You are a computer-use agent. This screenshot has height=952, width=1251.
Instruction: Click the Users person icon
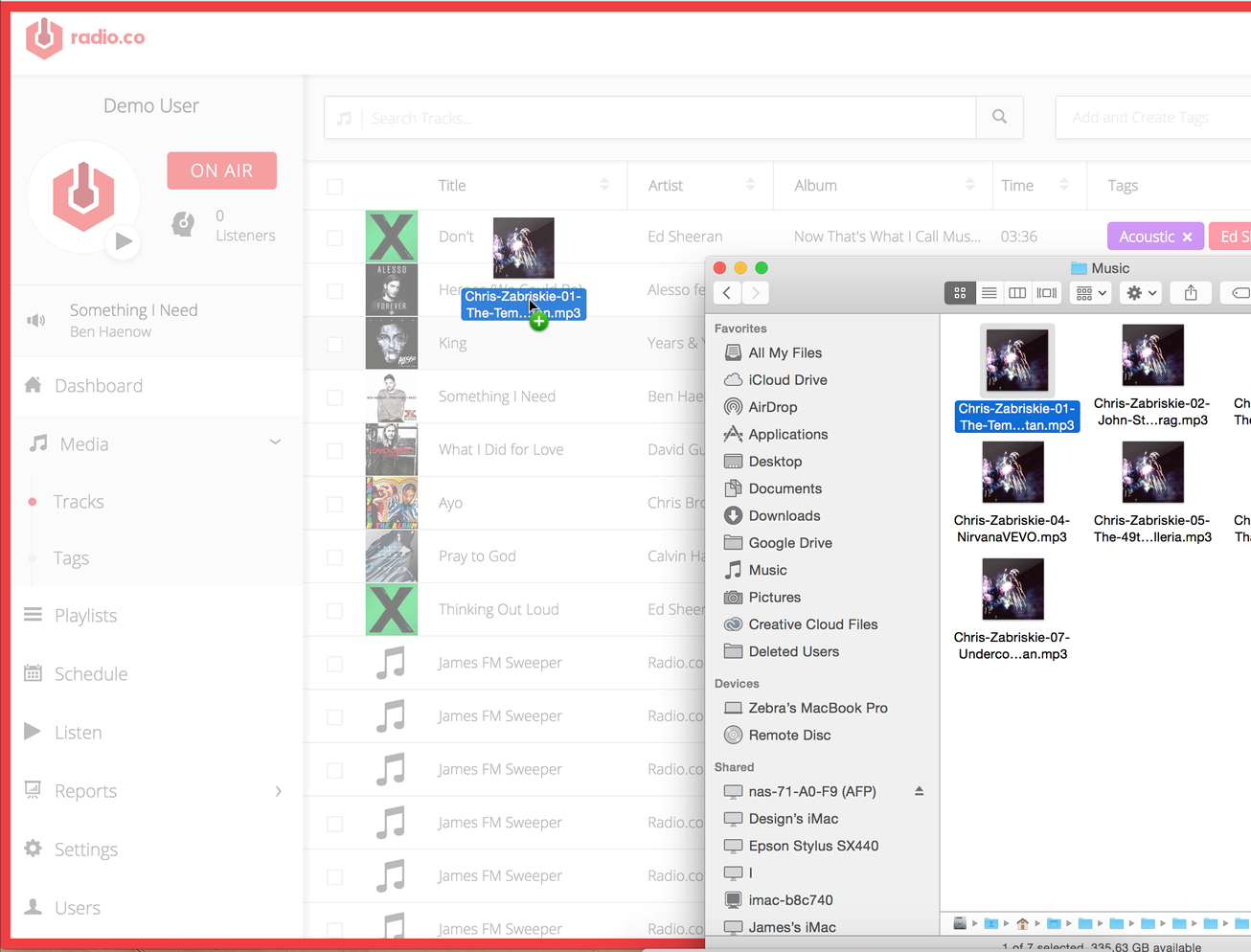coord(33,907)
